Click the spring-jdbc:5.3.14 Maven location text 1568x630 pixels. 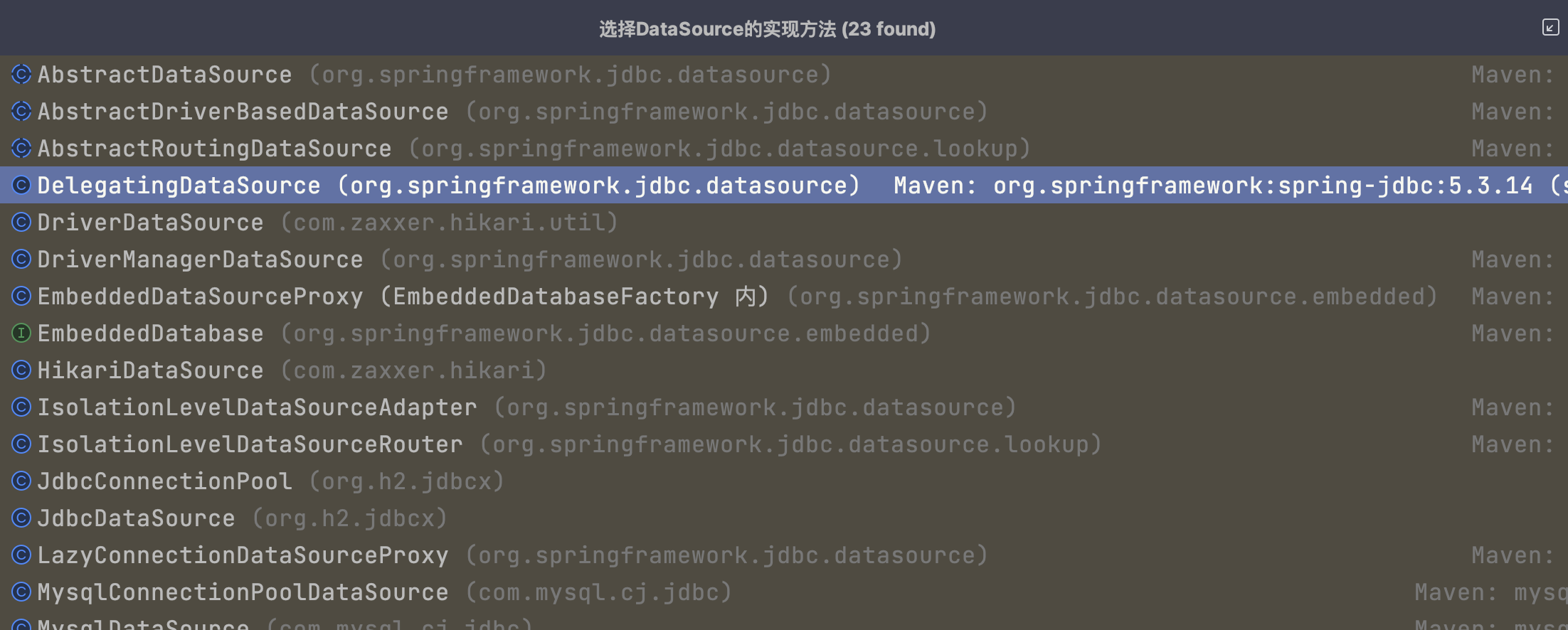point(1263,186)
